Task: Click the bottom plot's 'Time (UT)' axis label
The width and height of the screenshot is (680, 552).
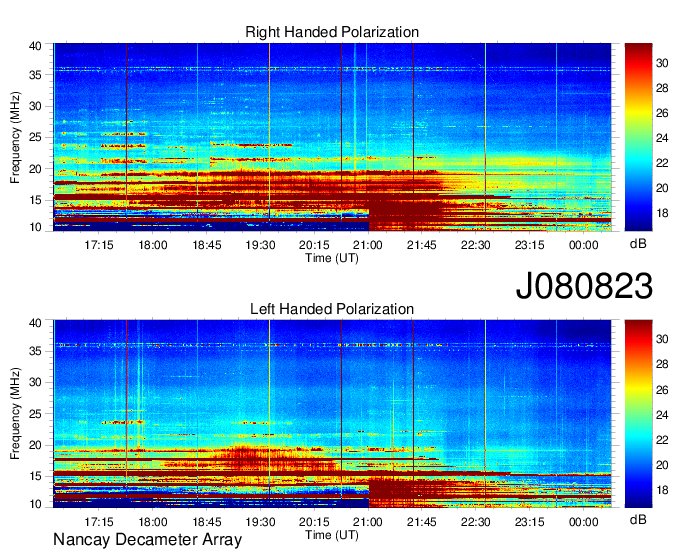Action: pos(332,535)
